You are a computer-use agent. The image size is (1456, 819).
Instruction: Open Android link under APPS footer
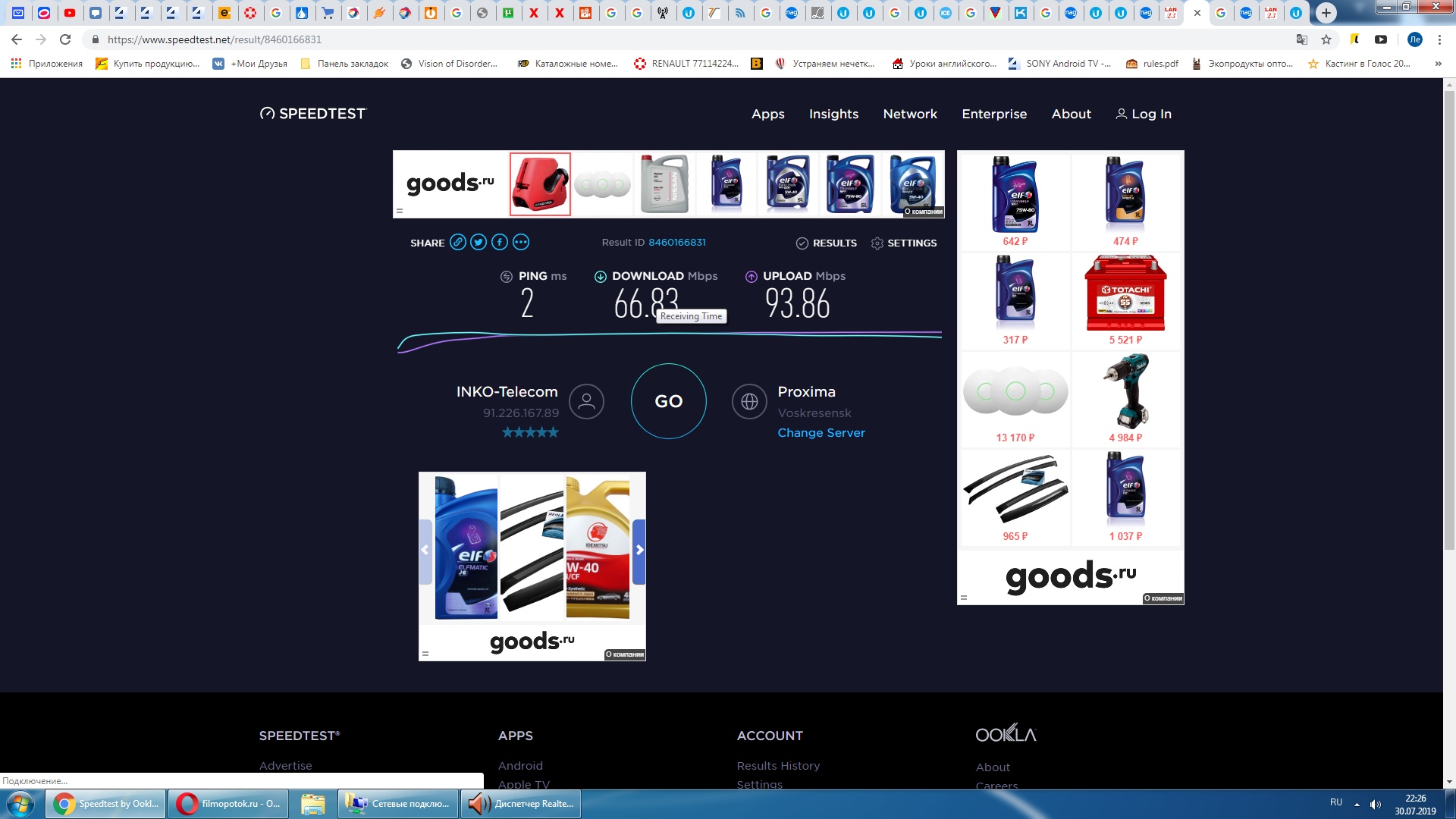point(520,766)
